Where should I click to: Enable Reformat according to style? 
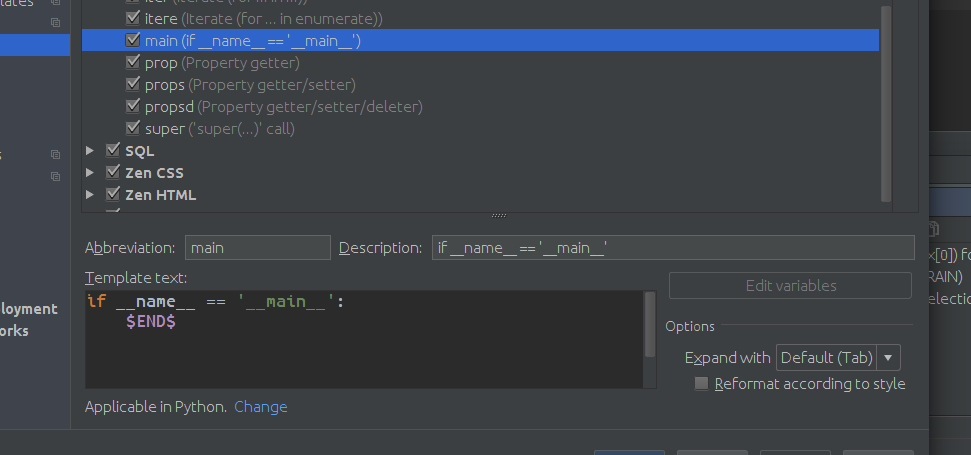click(701, 383)
